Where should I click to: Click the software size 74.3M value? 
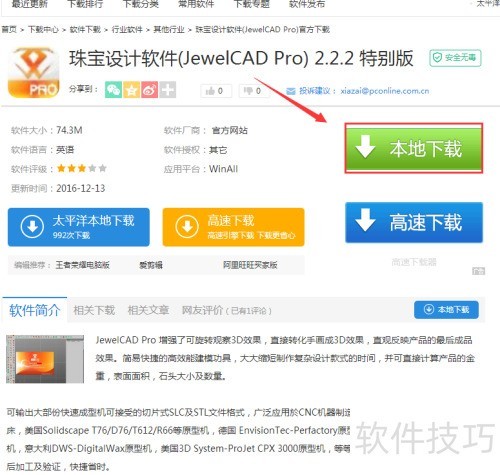click(x=69, y=130)
